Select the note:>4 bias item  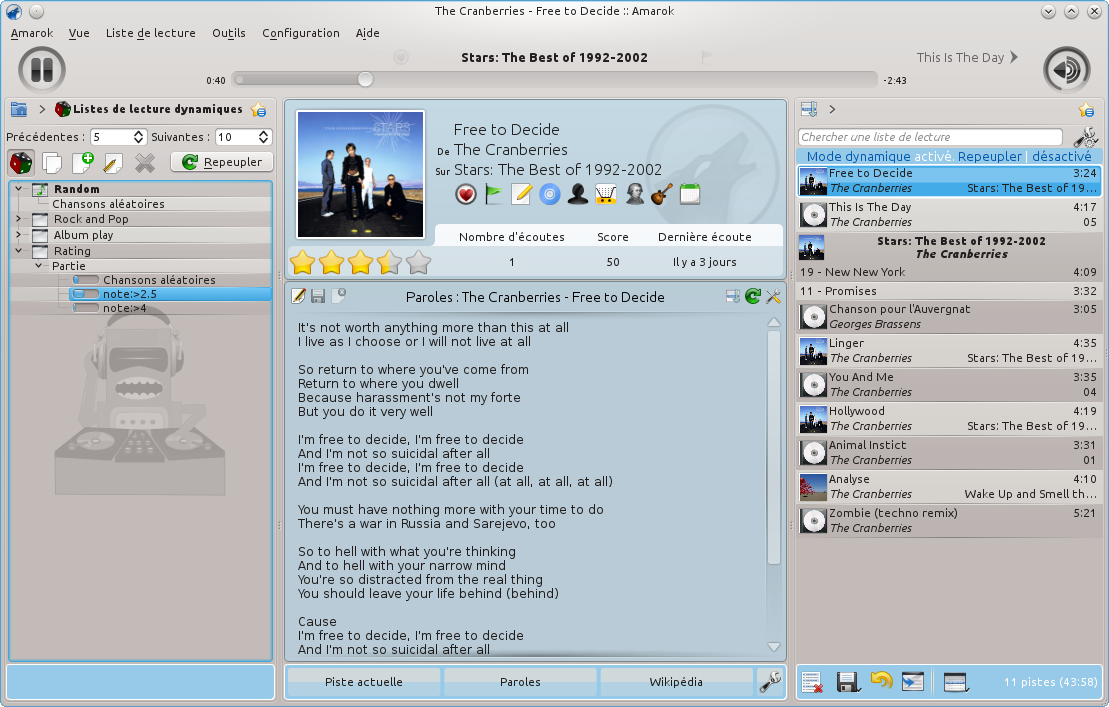124,308
